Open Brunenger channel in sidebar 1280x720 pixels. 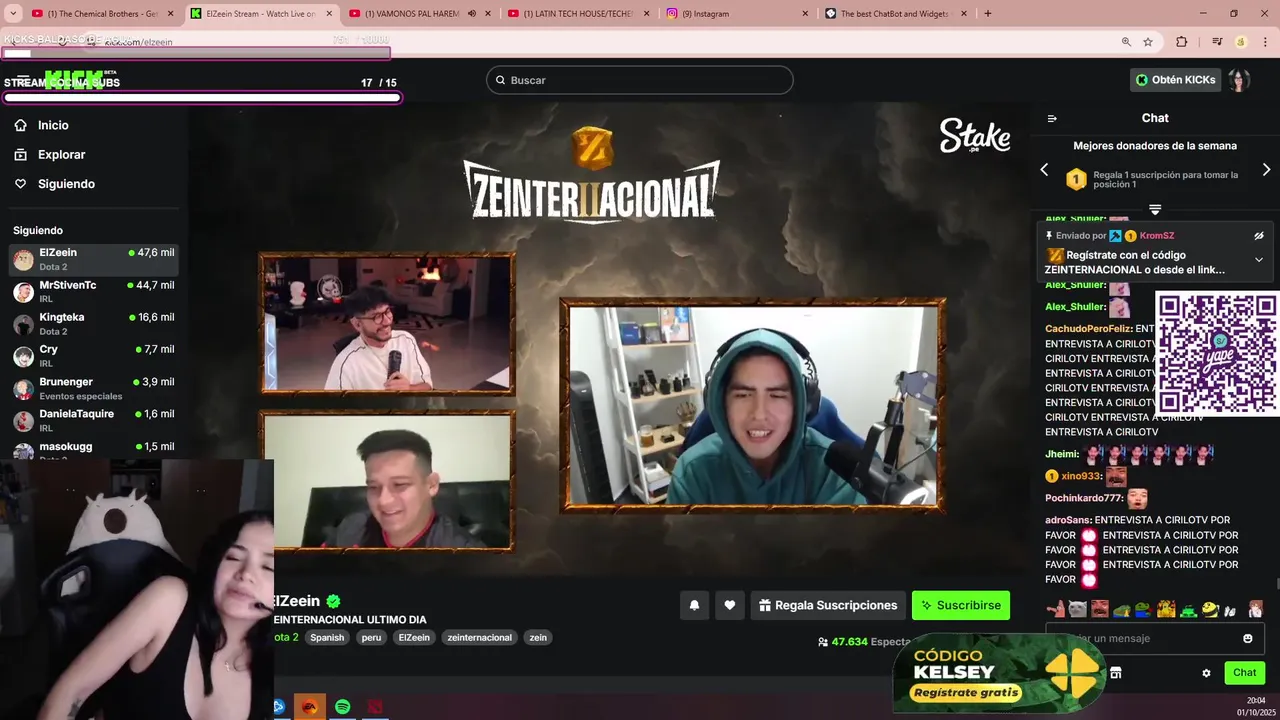coord(94,389)
